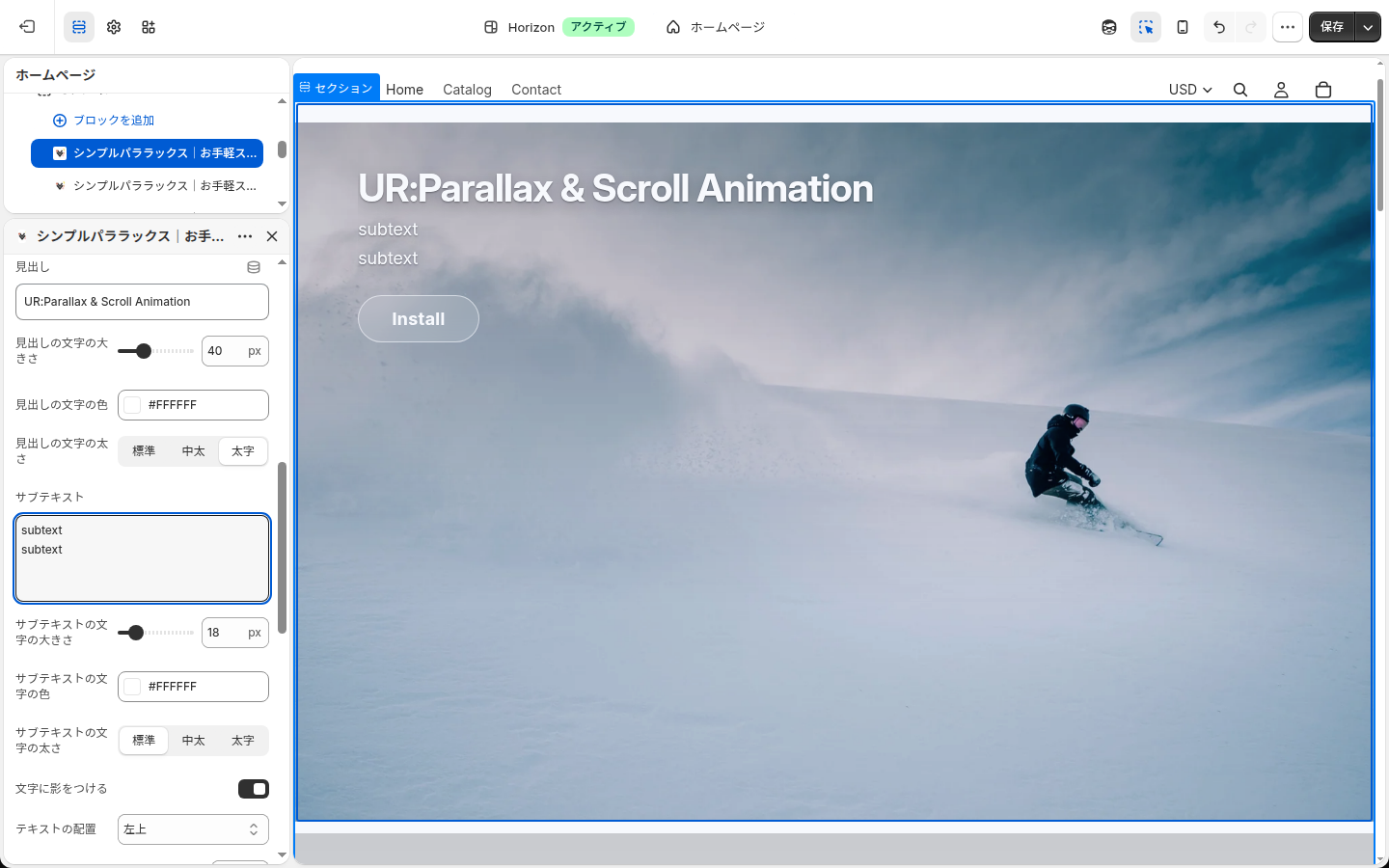Click the heading font size slider
The height and width of the screenshot is (868, 1389).
coord(155,351)
